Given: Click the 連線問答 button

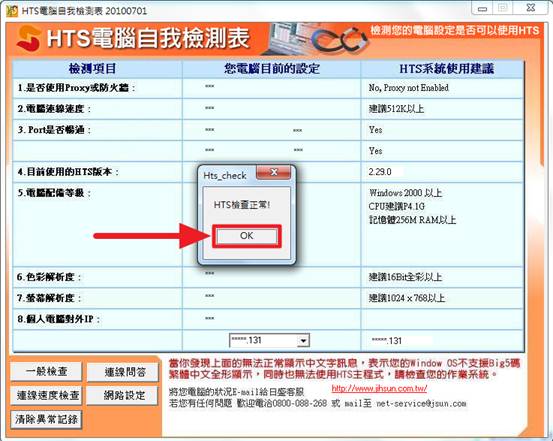Looking at the screenshot, I should 123,372.
